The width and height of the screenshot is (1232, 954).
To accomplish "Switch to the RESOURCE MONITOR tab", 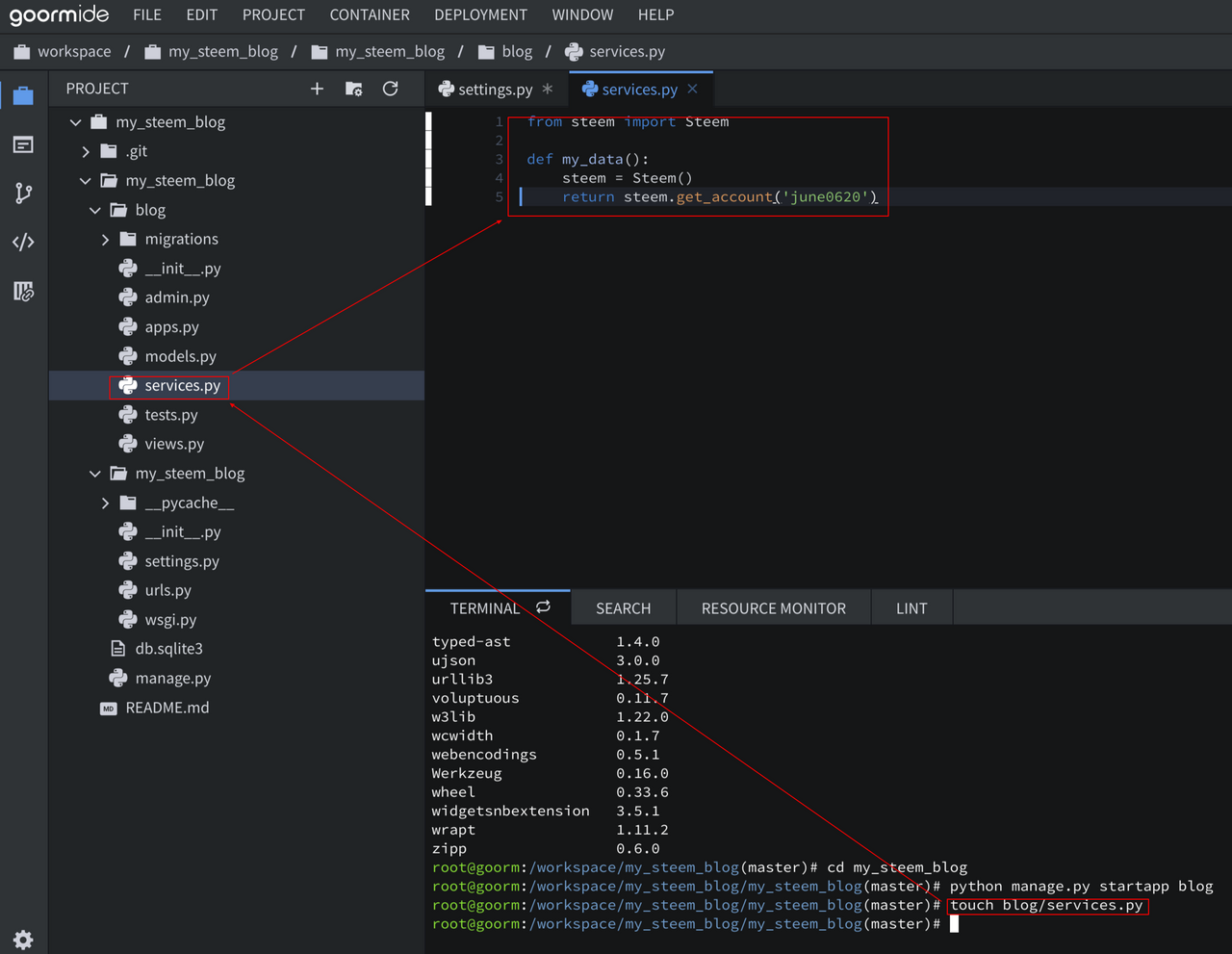I will point(773,608).
